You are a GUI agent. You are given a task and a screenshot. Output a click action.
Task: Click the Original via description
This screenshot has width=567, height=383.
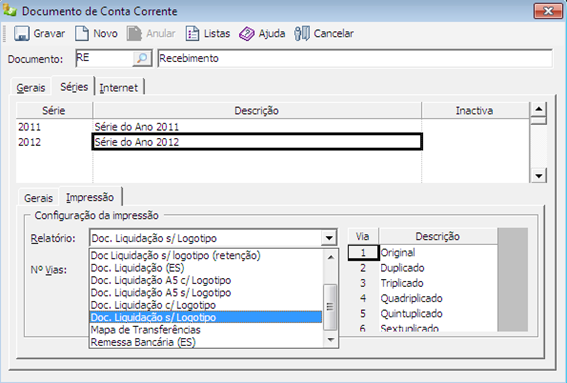[x=438, y=252]
